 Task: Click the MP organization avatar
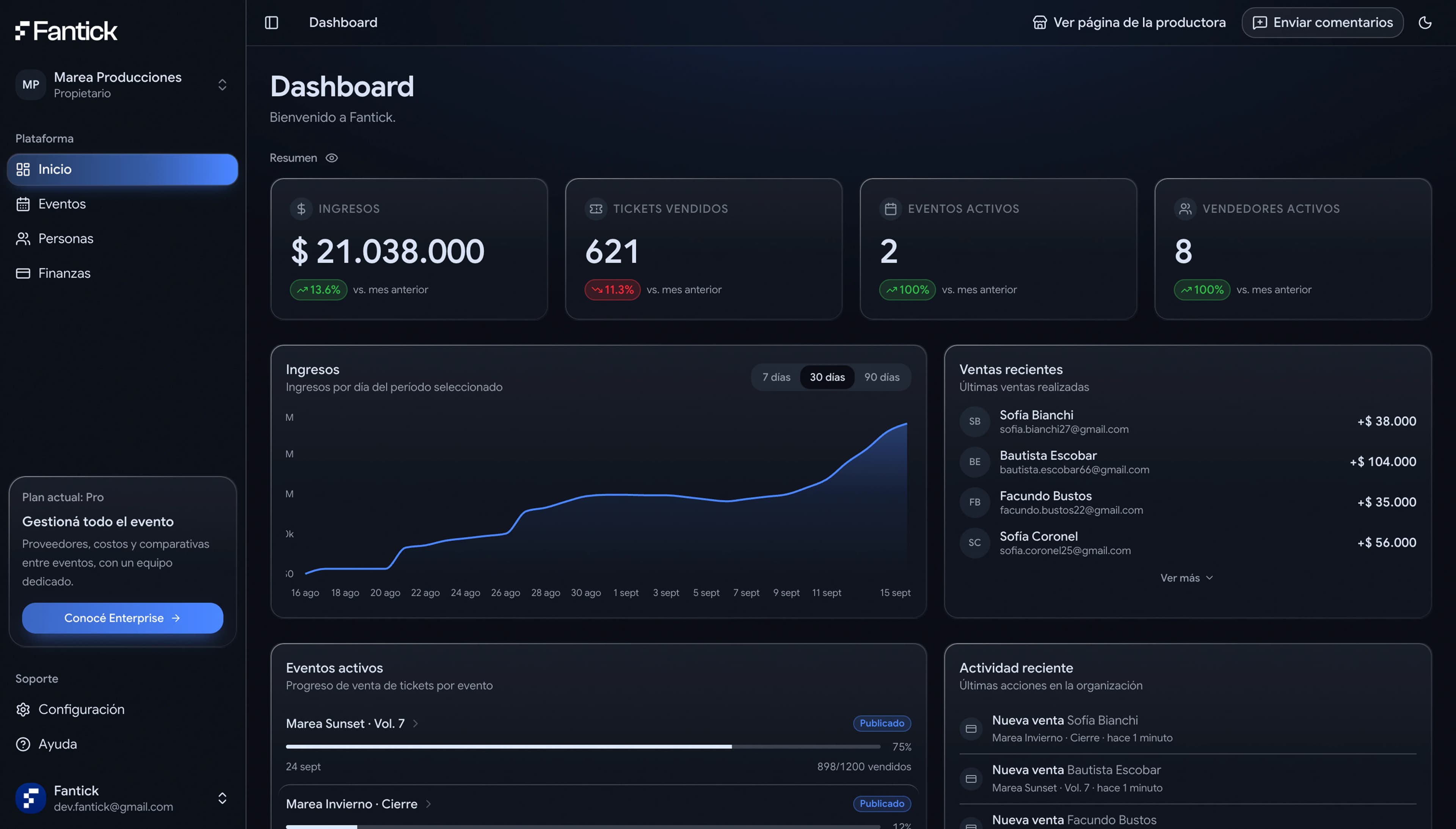[31, 85]
